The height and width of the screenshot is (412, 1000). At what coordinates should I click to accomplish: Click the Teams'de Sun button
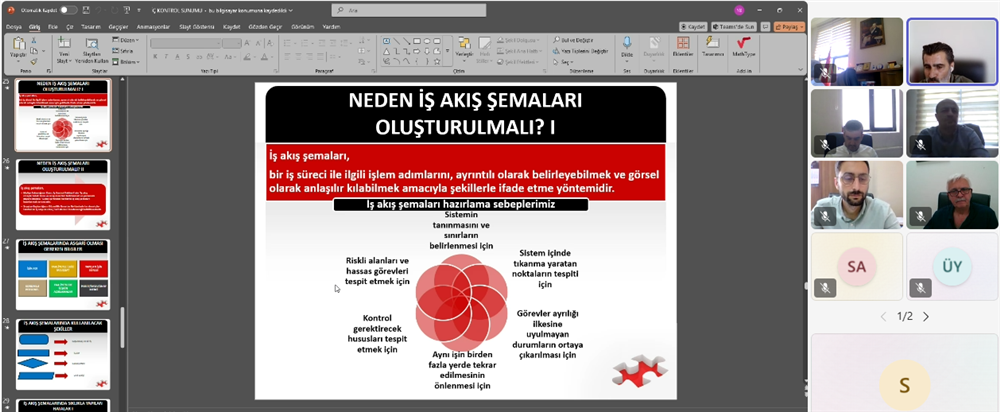tap(734, 27)
